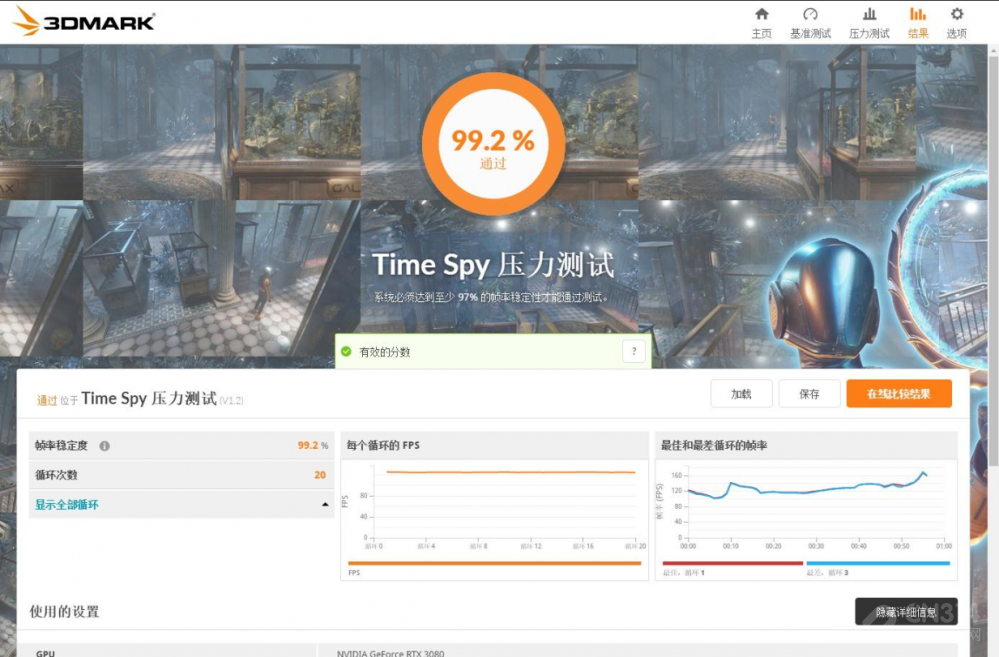Click the chart title '最佳和最差循环的帧率'
Screen dimensions: 999x657
(714, 445)
